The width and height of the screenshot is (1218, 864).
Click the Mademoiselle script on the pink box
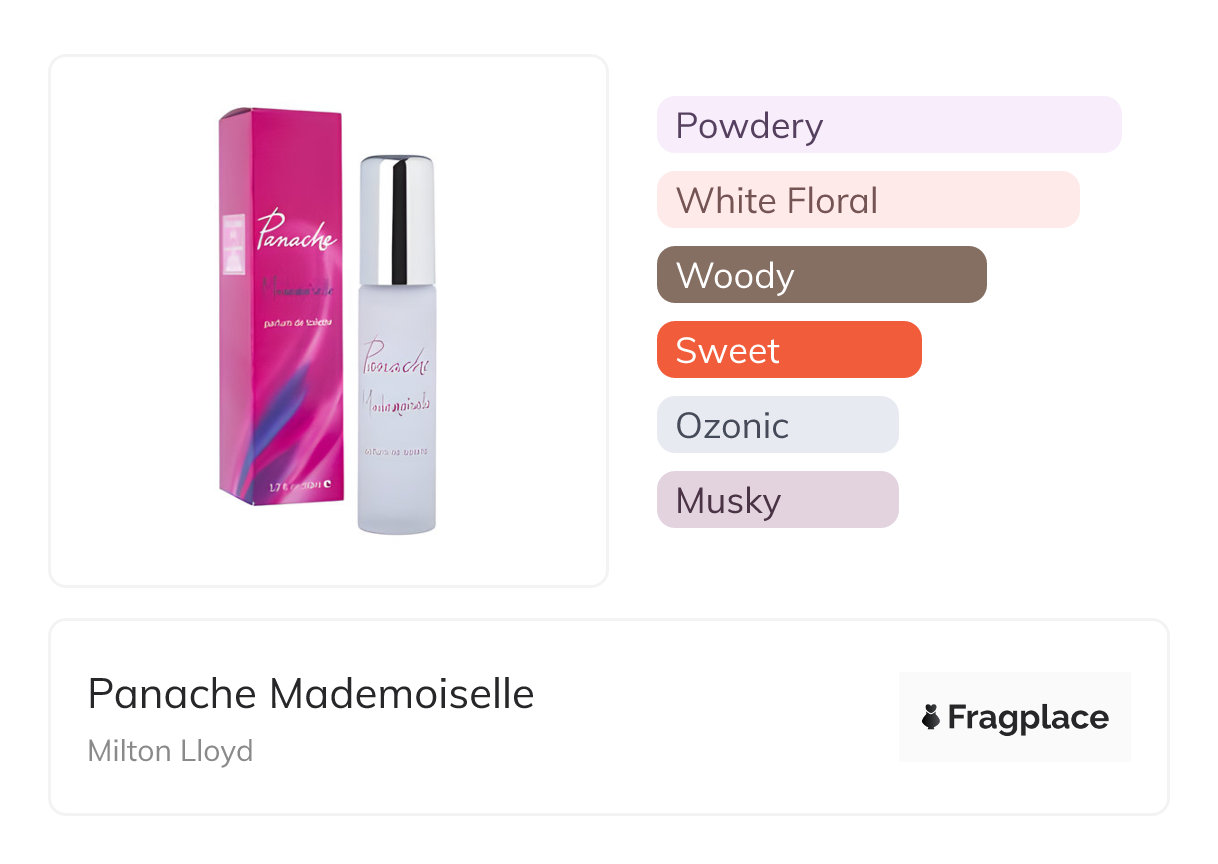point(300,287)
